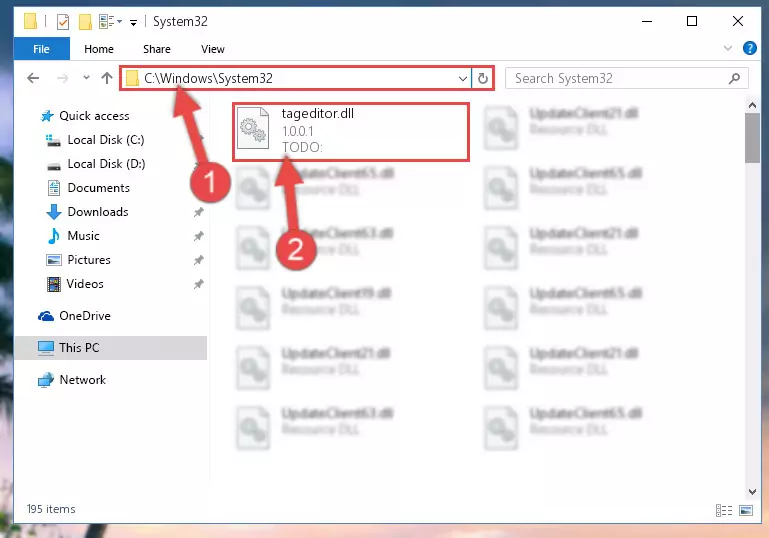This screenshot has height=538, width=769.
Task: Expand the ribbon with the chevron
Action: coord(728,48)
